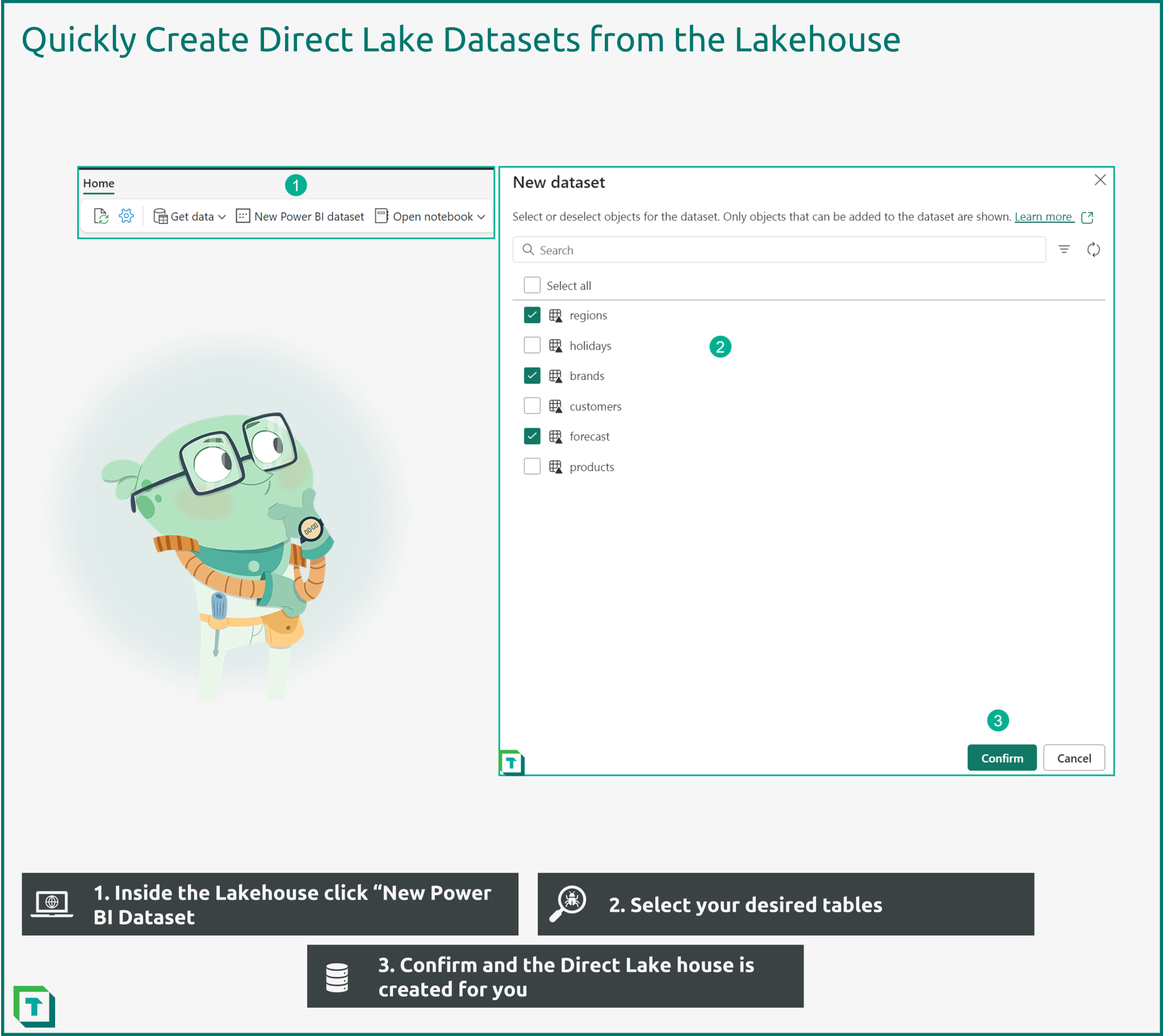The image size is (1163, 1036).
Task: Refresh the Lakehouse using the refresh icon
Action: click(101, 216)
